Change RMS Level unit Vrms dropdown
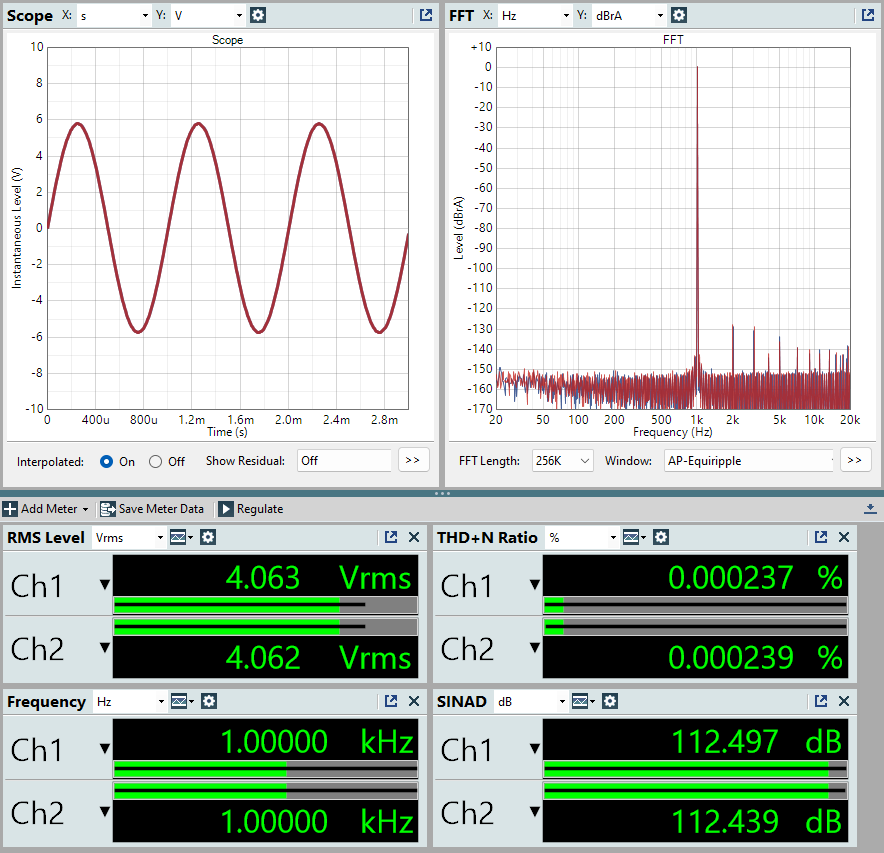The height and width of the screenshot is (853, 884). 129,537
